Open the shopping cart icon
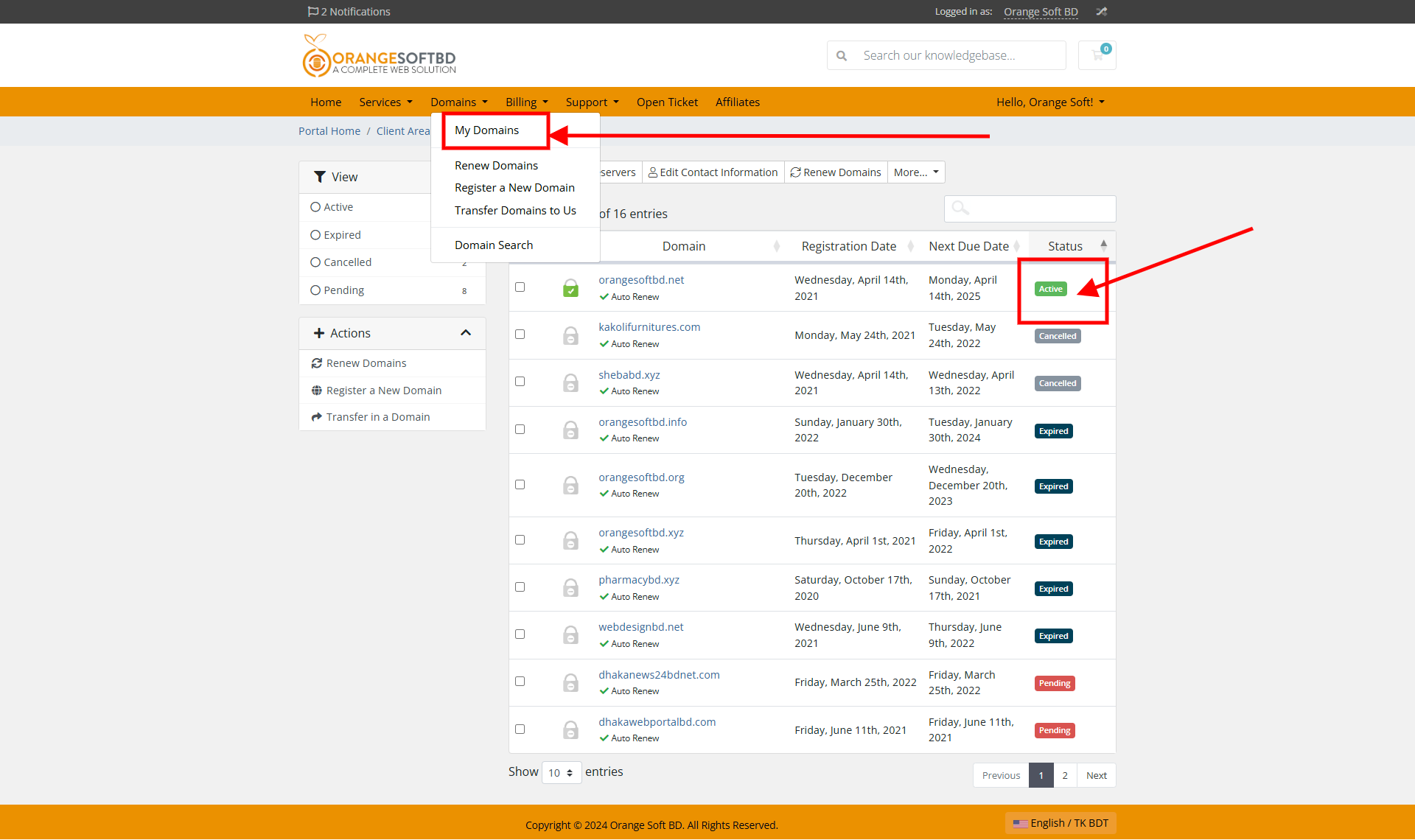The height and width of the screenshot is (840, 1415). (x=1097, y=55)
